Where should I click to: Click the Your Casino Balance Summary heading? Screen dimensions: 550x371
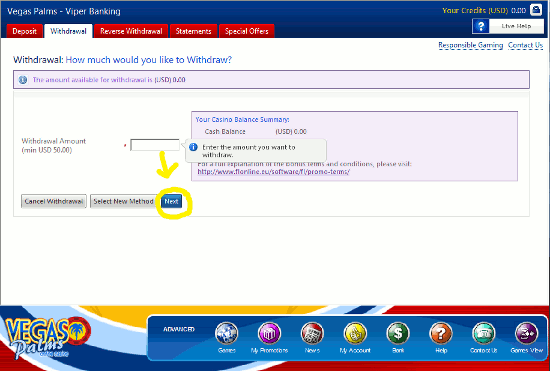click(x=242, y=120)
